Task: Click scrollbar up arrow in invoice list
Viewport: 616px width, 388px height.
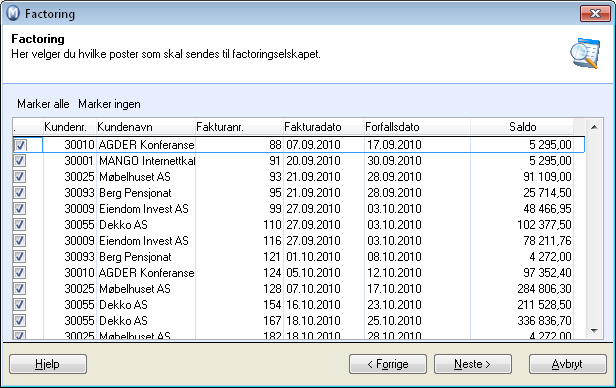Action: coord(594,127)
